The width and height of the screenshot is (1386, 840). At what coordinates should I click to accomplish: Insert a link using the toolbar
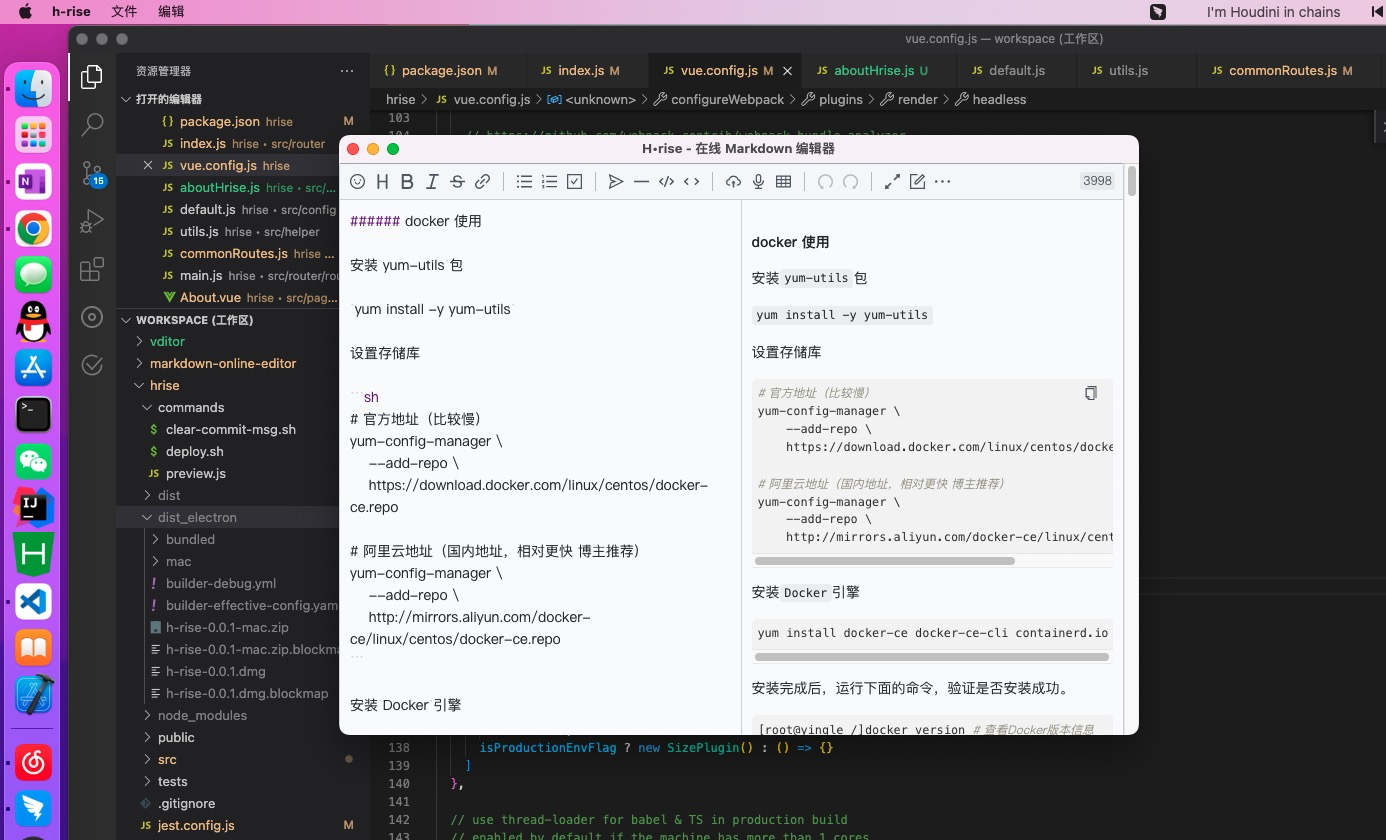click(x=482, y=181)
